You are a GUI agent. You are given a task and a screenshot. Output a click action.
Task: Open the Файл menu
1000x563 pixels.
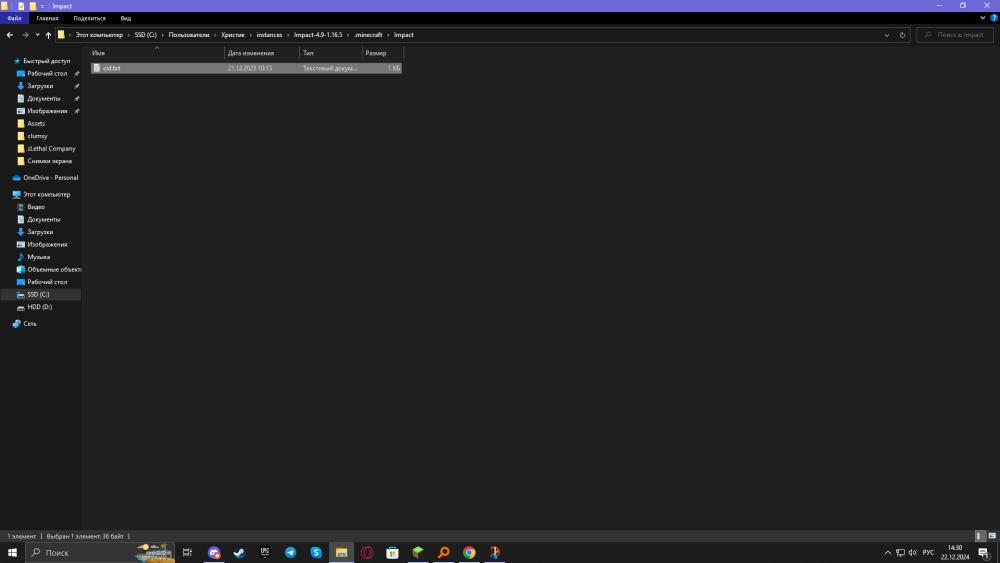[x=14, y=18]
